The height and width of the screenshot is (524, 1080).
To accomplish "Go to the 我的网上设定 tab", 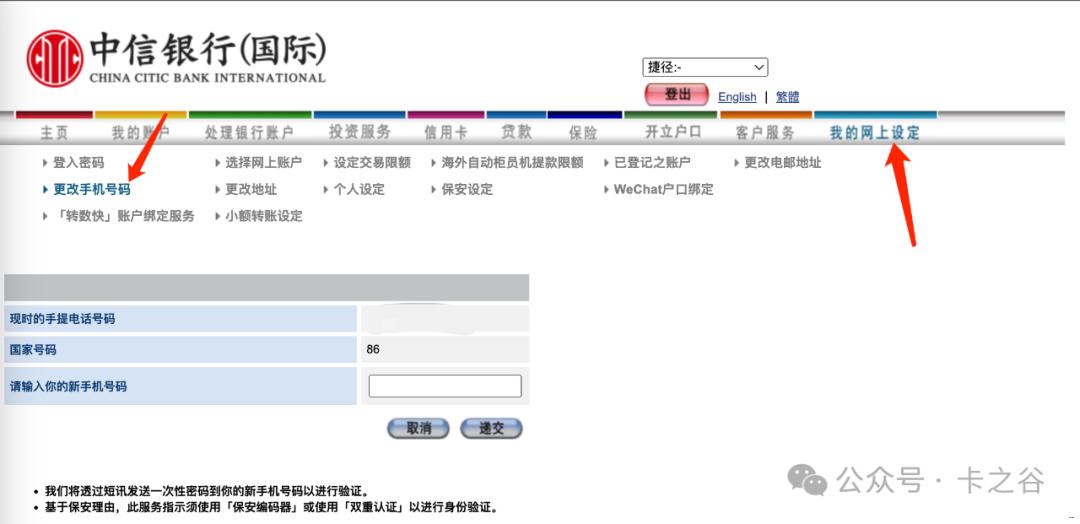I will pos(874,133).
